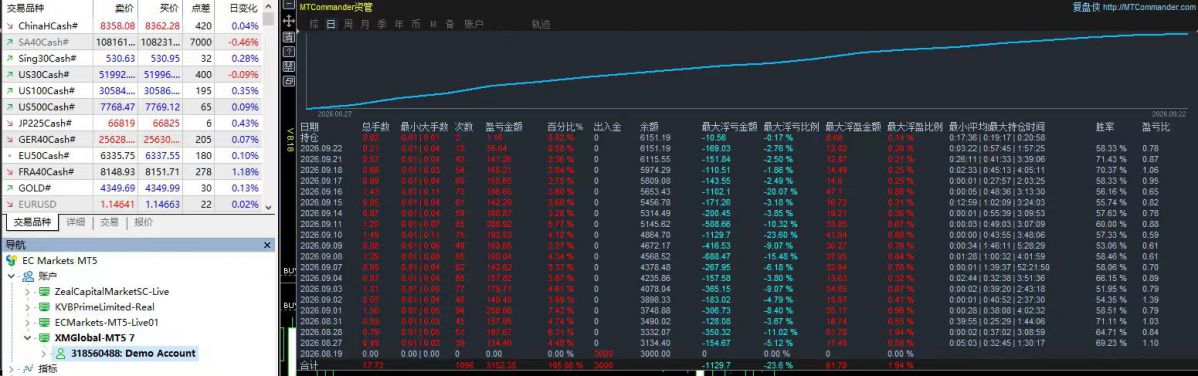Select the 季 quarterly period tab
Image resolution: width=1198 pixels, height=376 pixels.
click(382, 24)
